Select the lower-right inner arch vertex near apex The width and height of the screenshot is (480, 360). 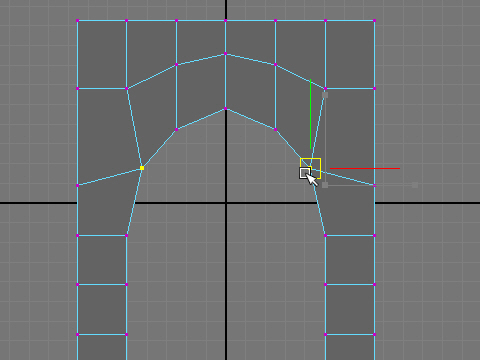click(275, 129)
